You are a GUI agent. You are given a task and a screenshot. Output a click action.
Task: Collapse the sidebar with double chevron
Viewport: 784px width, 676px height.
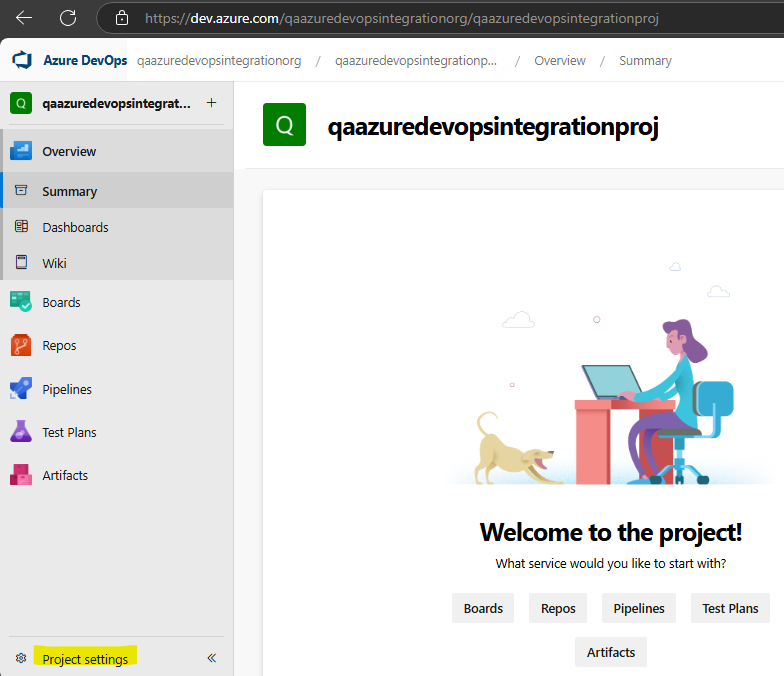[x=212, y=659]
